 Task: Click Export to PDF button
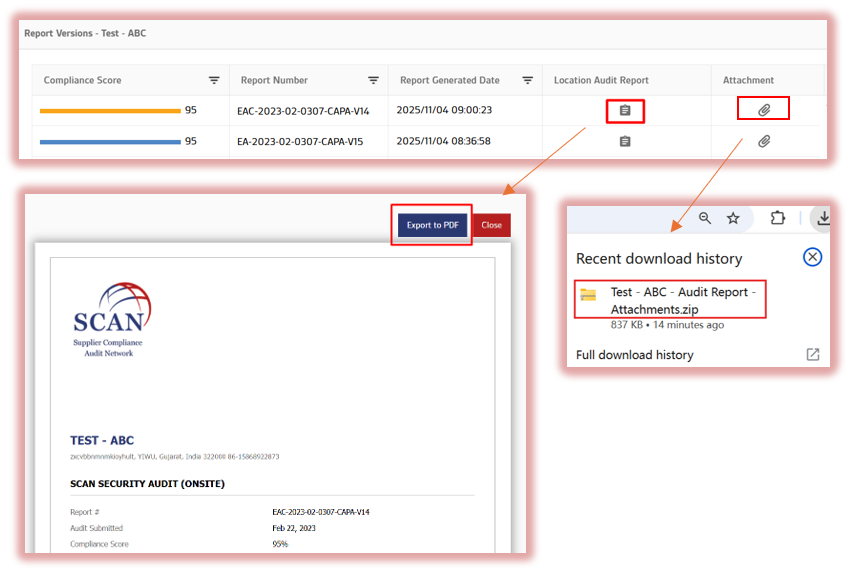pyautogui.click(x=432, y=225)
